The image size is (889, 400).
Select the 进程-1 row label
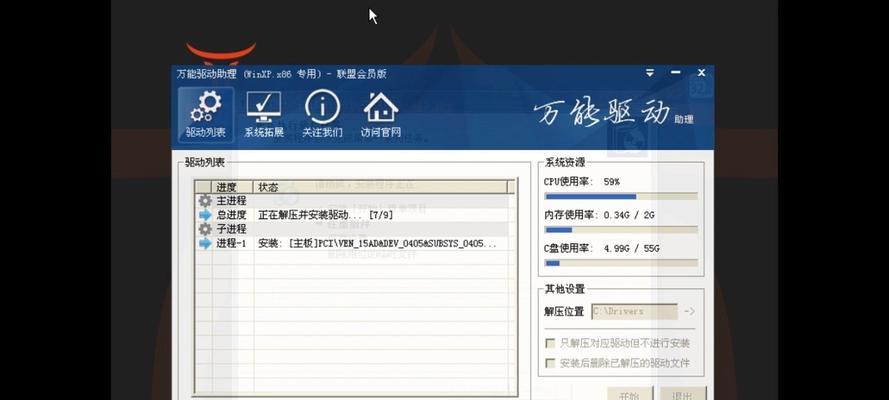click(x=231, y=244)
